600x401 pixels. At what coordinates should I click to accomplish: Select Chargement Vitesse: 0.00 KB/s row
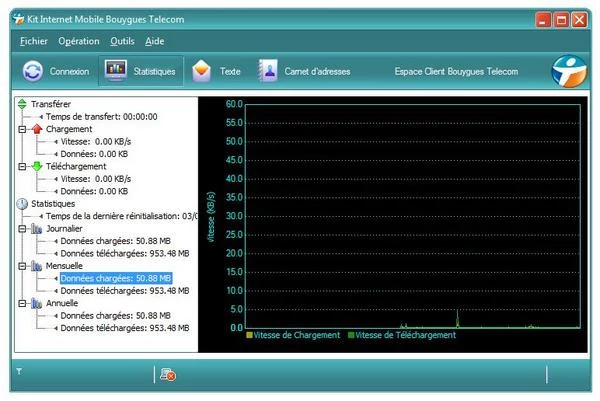click(96, 141)
